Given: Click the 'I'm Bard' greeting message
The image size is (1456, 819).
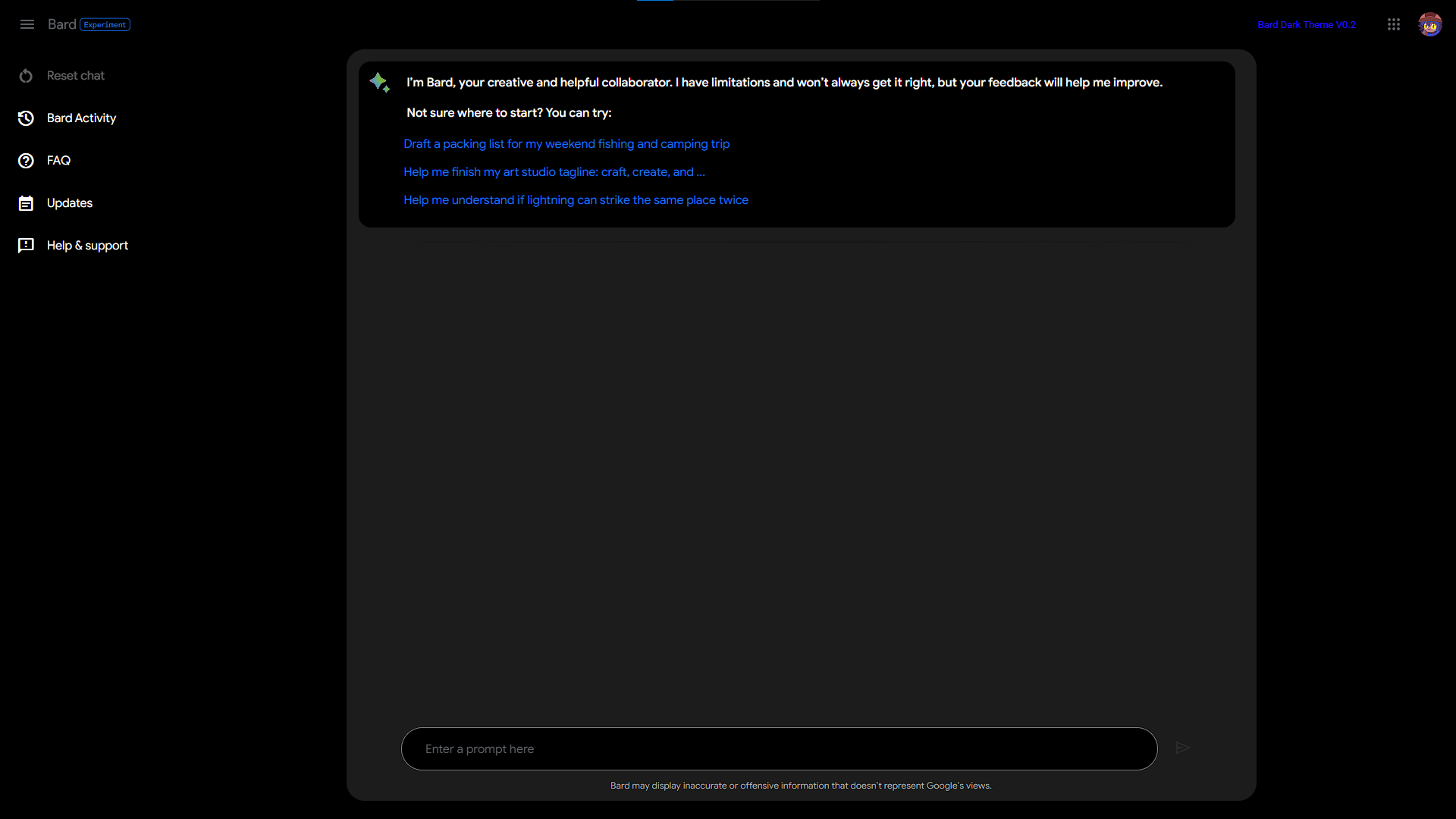Looking at the screenshot, I should (x=784, y=83).
